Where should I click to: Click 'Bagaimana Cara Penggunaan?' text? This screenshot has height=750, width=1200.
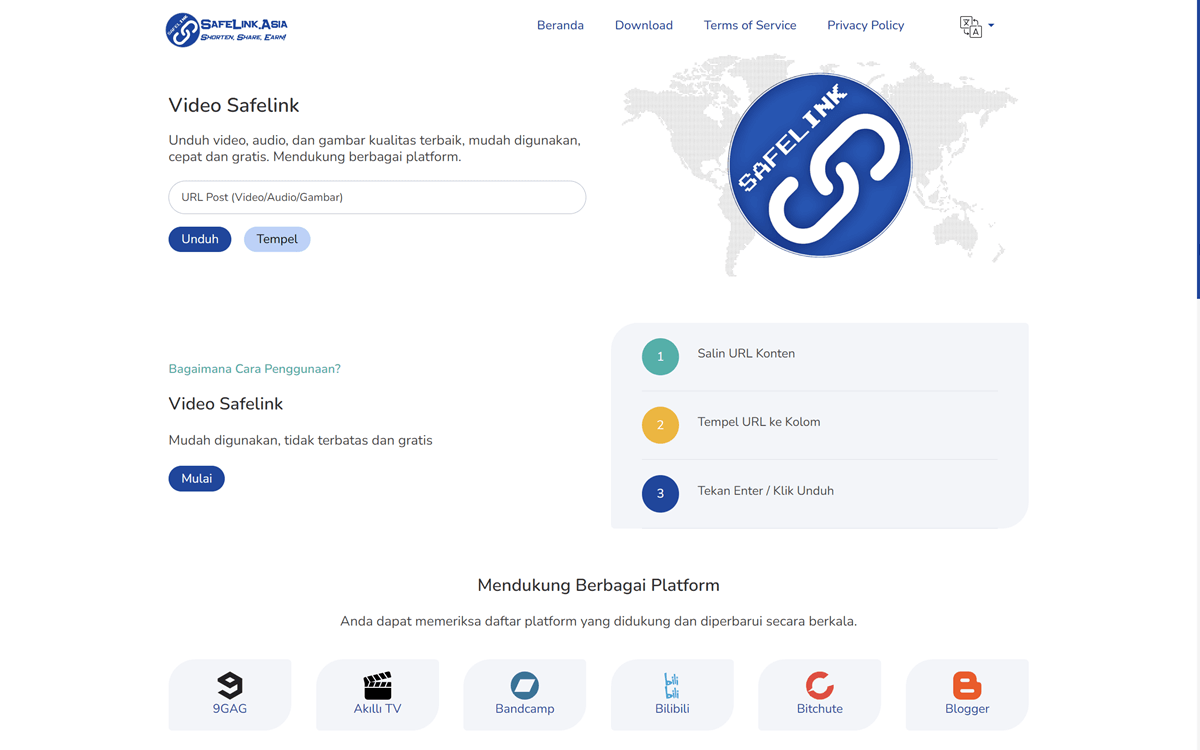click(255, 369)
